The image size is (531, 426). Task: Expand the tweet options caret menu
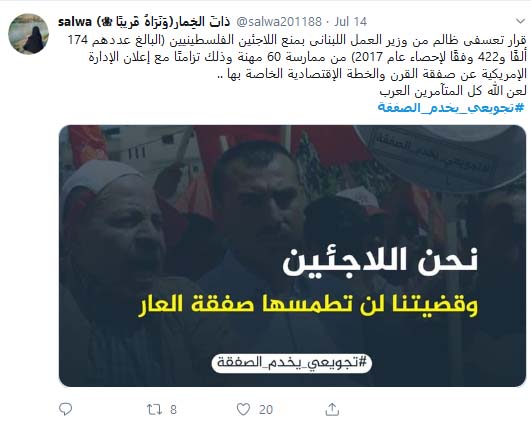coord(520,21)
